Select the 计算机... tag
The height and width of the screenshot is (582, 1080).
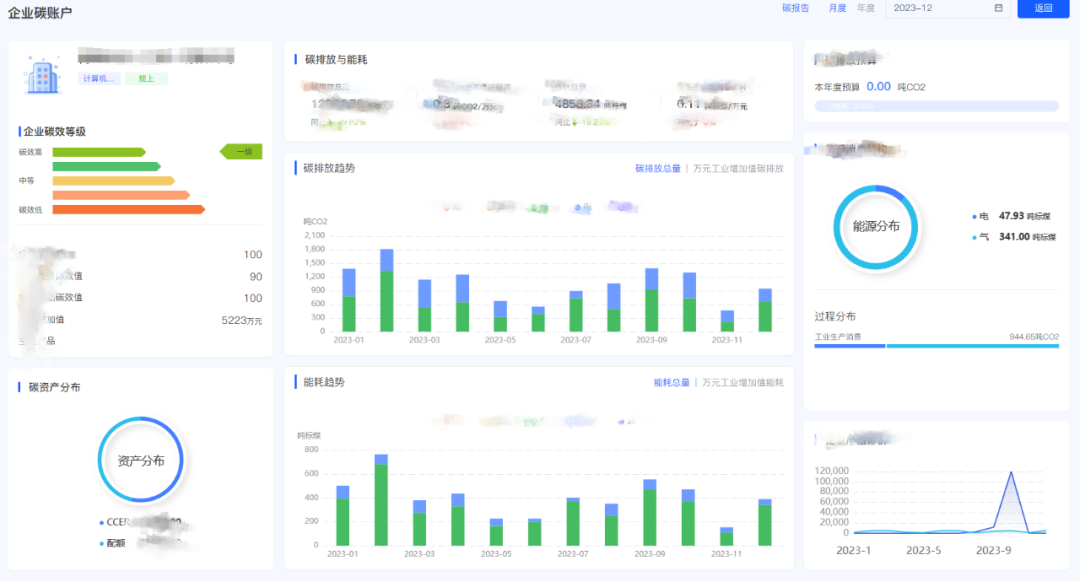click(98, 79)
